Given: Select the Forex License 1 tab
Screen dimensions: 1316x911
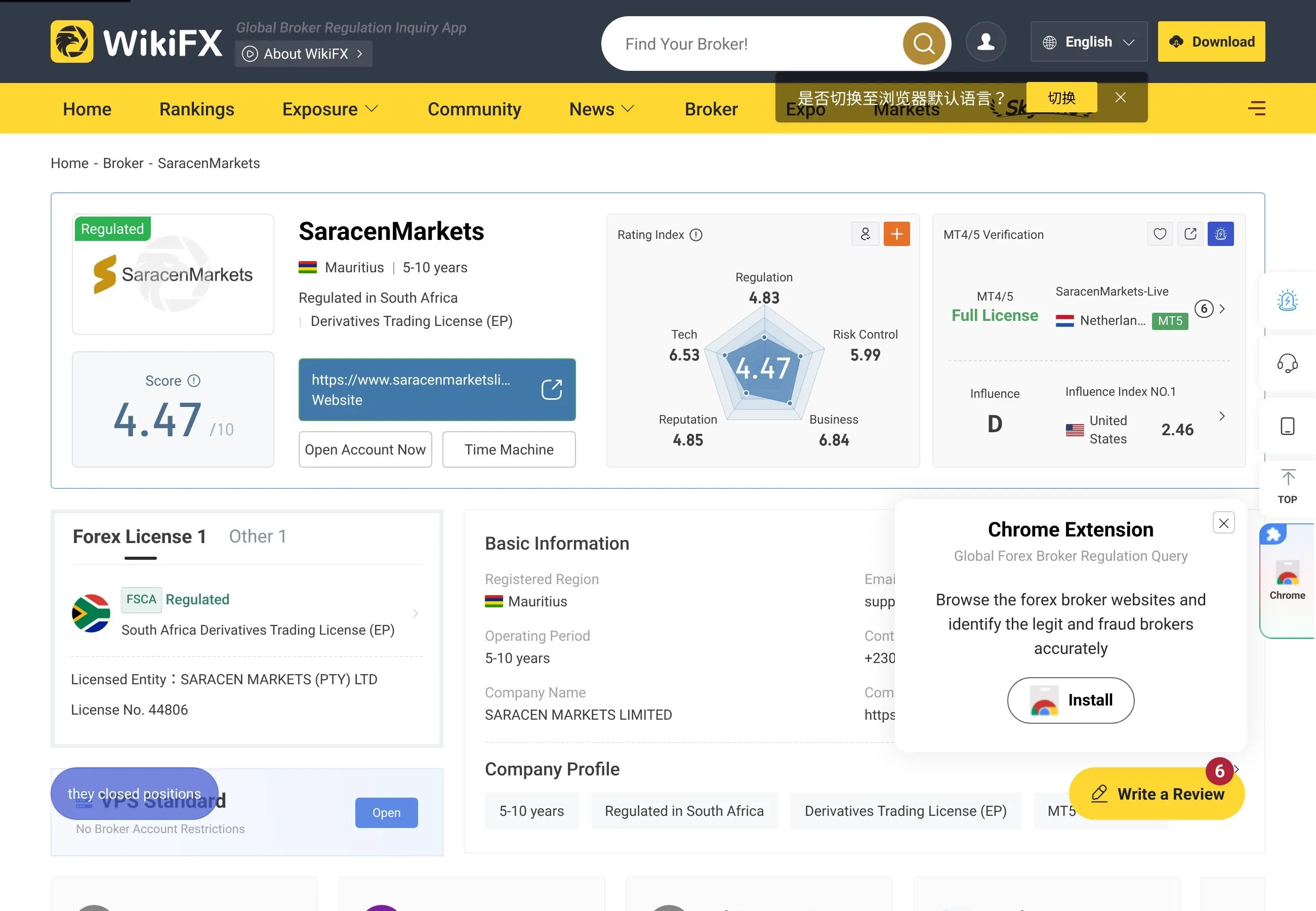Looking at the screenshot, I should [139, 536].
